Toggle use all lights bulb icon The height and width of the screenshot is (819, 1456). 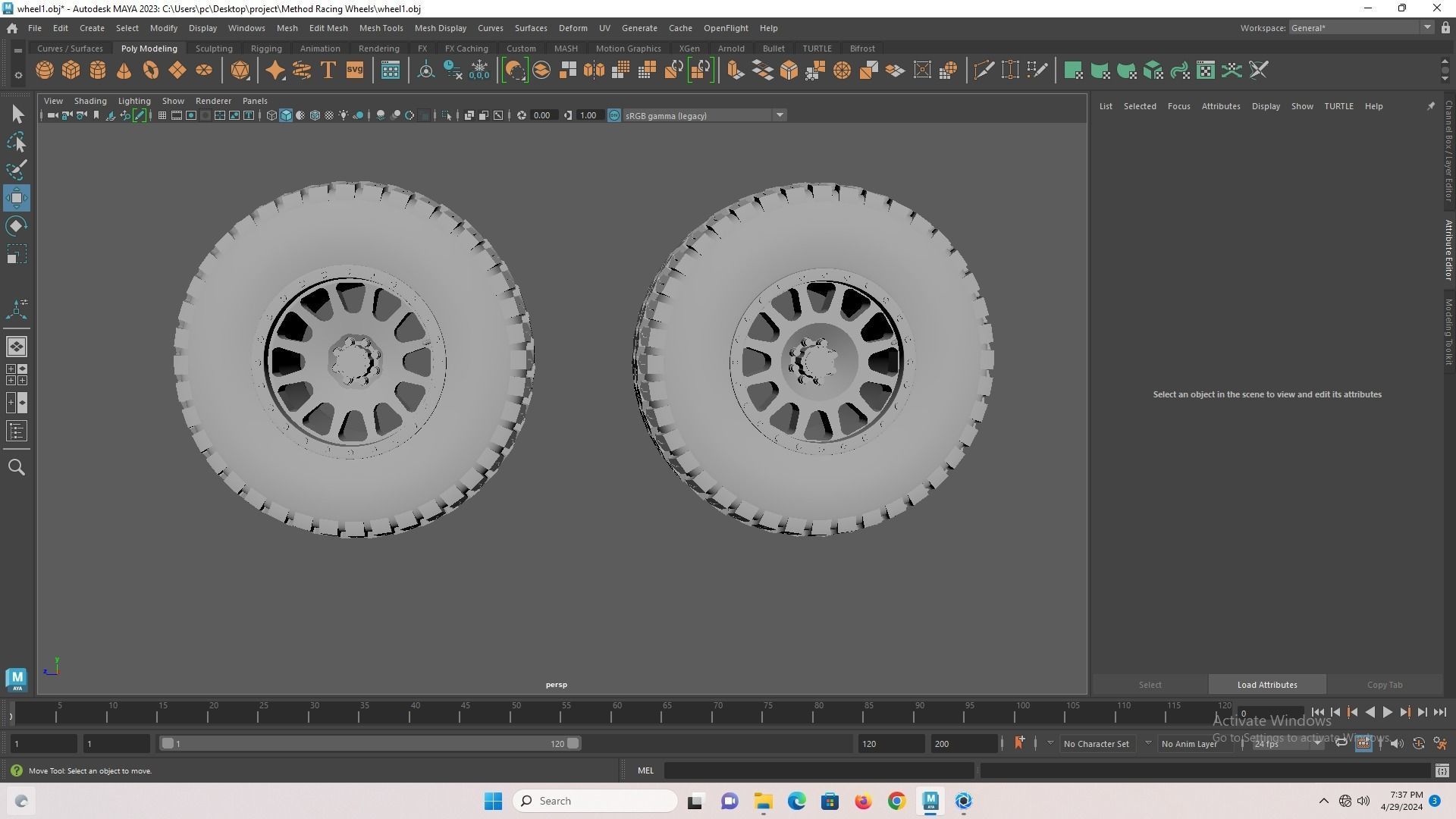[x=344, y=115]
